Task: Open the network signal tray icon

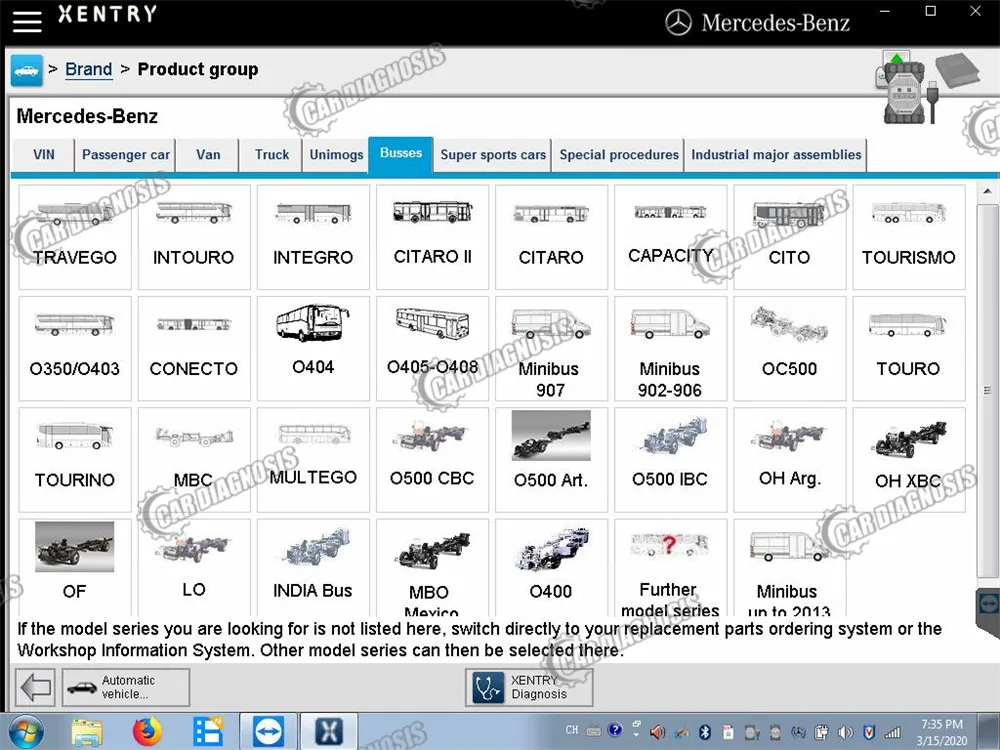Action: 893,732
